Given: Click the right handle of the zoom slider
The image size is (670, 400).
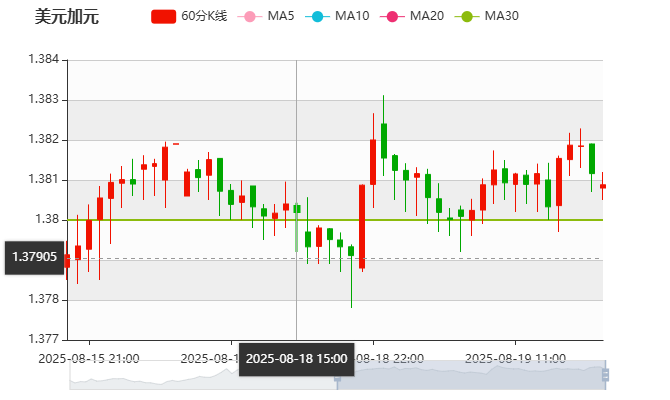Looking at the screenshot, I should coord(605,375).
